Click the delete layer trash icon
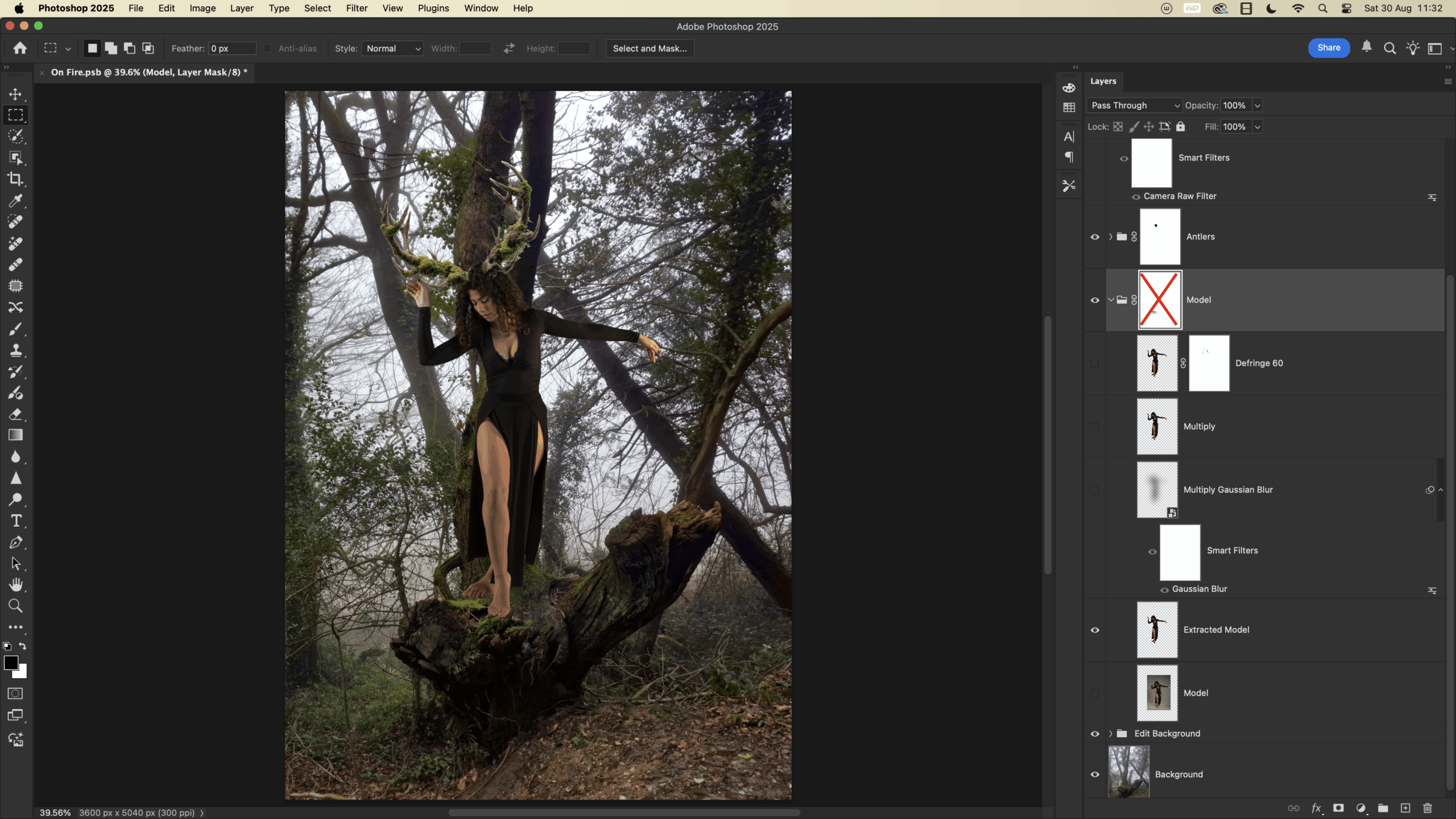The width and height of the screenshot is (1456, 819). [x=1427, y=808]
